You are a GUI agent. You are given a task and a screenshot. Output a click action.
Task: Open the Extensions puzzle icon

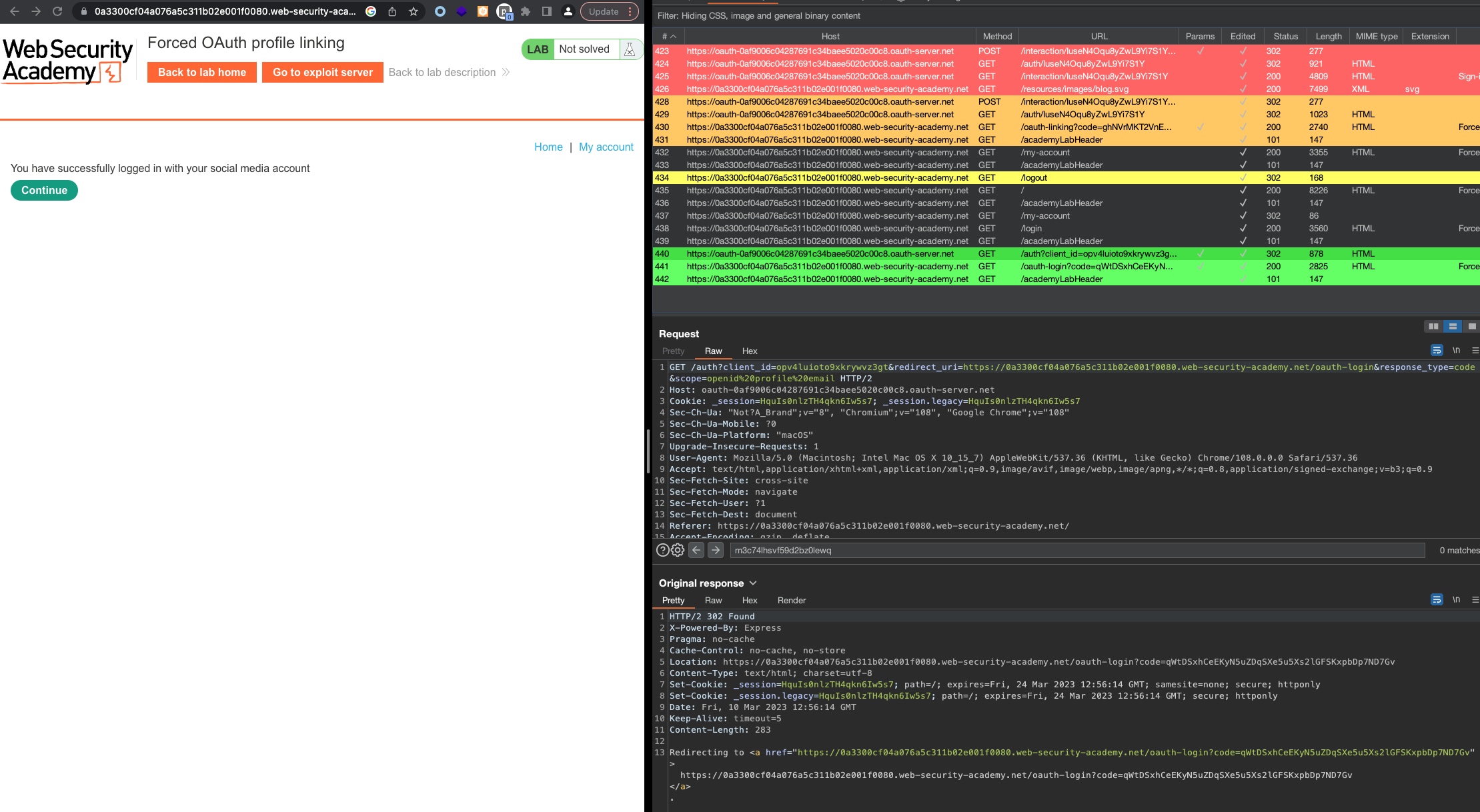(526, 11)
